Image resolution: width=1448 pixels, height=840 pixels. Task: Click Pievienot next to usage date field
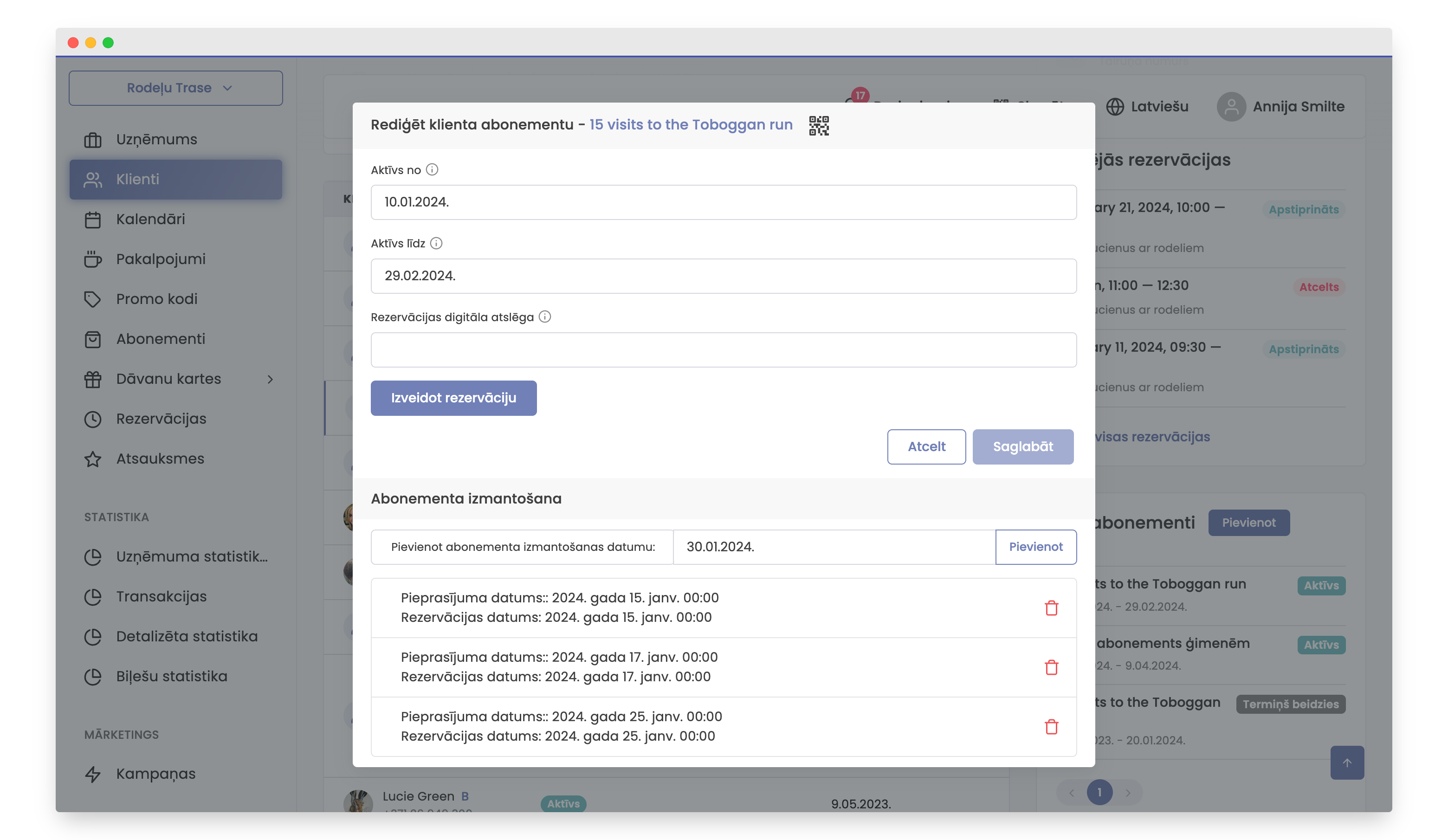click(x=1035, y=546)
